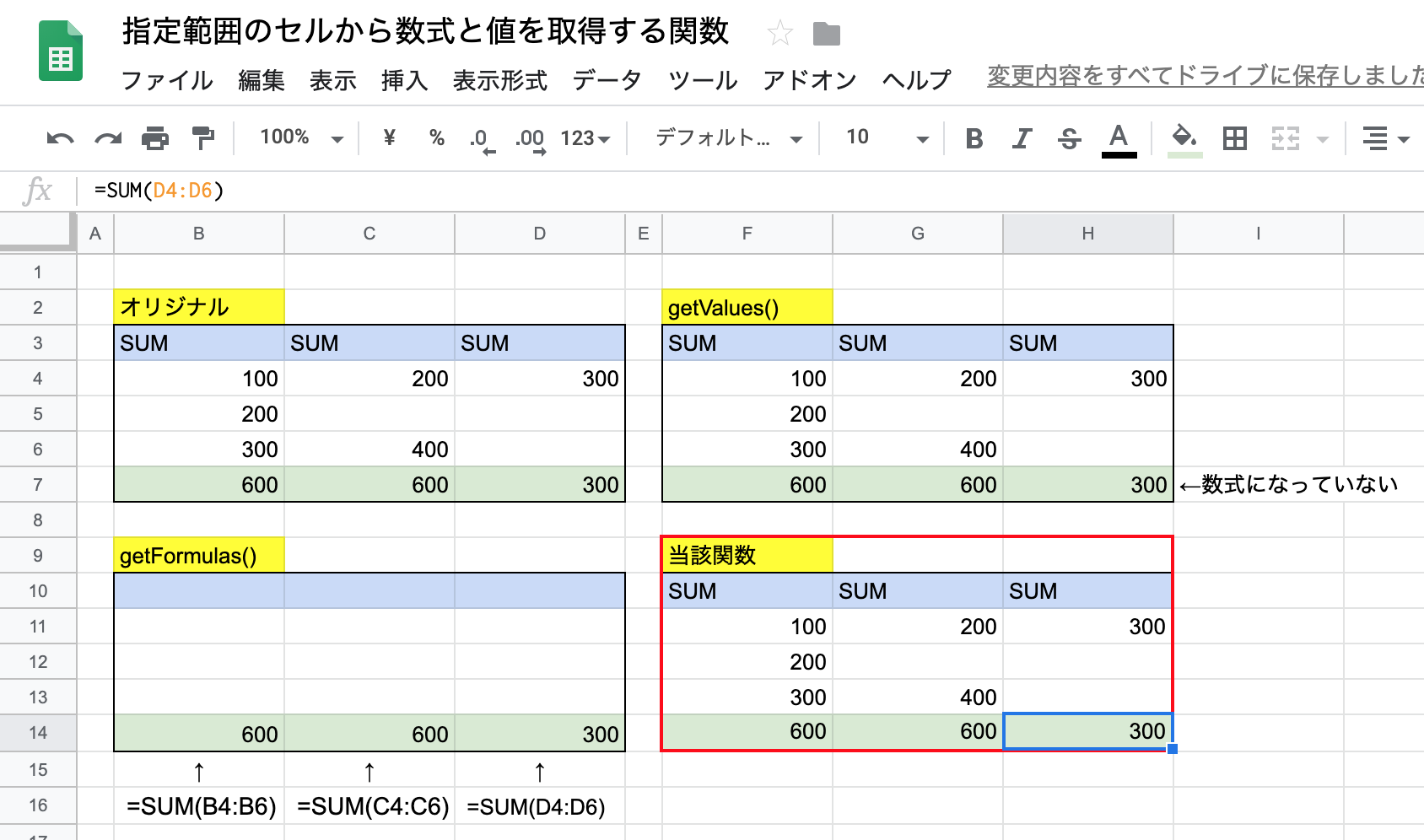This screenshot has height=840, width=1424.
Task: Open the 123 number format dropdown
Action: (584, 137)
